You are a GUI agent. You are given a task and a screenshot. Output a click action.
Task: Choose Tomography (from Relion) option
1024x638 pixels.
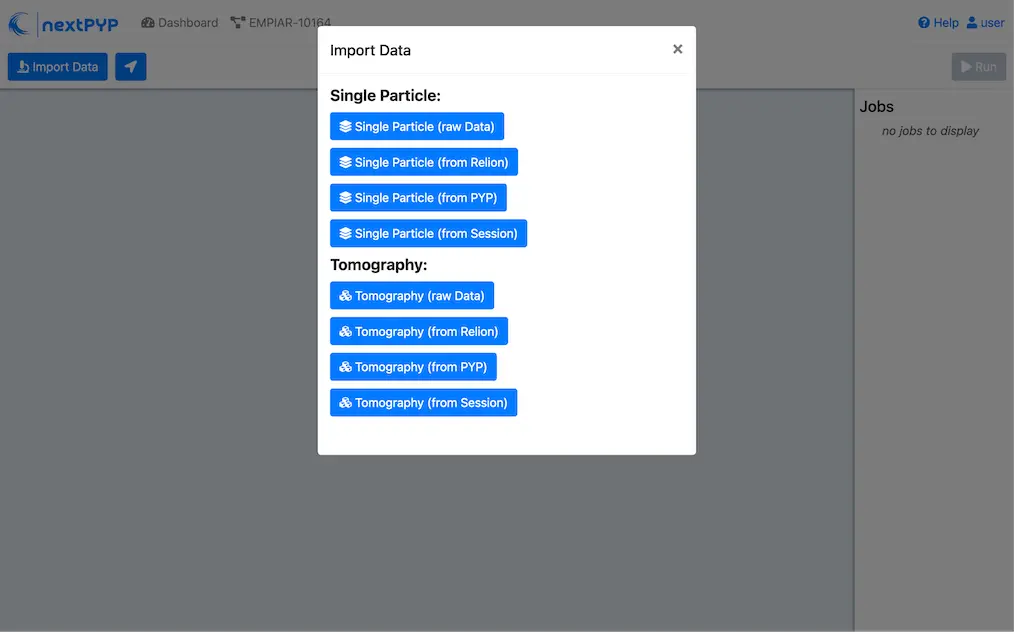[x=419, y=330]
